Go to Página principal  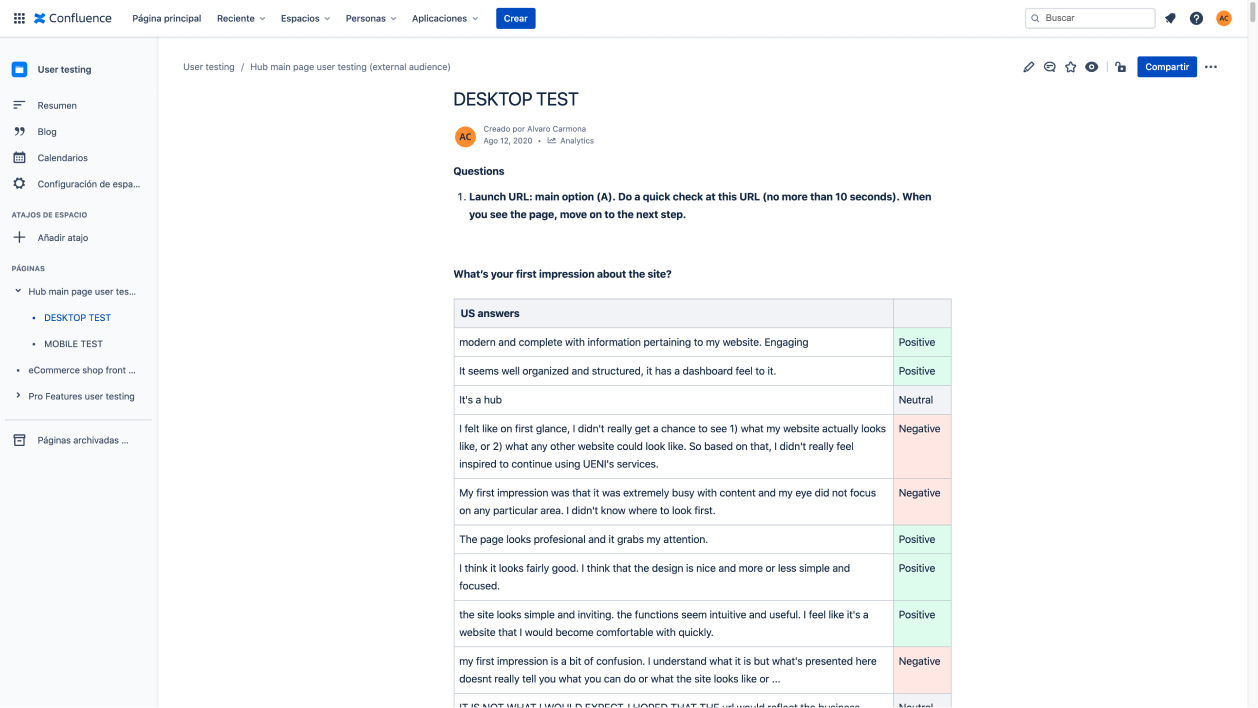pyautogui.click(x=166, y=18)
